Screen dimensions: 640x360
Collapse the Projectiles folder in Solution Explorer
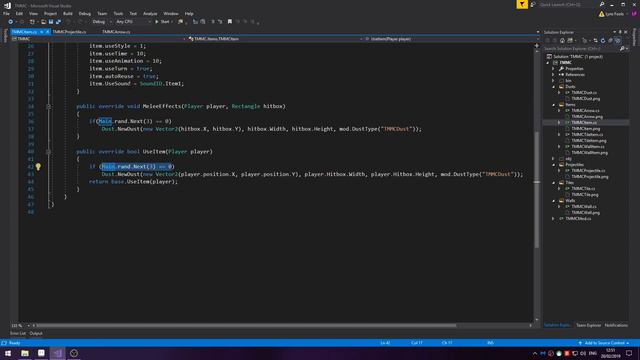(x=553, y=164)
